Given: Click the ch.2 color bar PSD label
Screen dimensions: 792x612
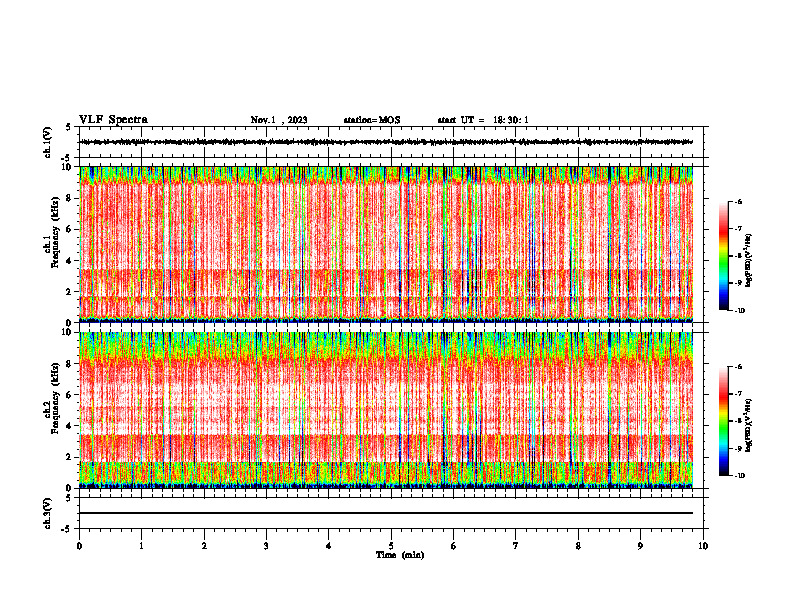Looking at the screenshot, I should pyautogui.click(x=749, y=426).
